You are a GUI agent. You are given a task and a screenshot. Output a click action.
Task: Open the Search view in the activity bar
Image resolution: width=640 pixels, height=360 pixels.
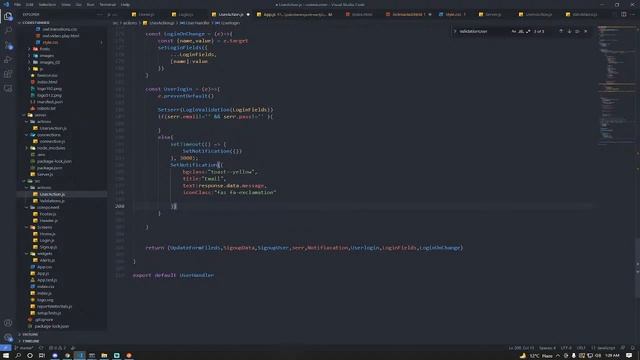pos(8,31)
